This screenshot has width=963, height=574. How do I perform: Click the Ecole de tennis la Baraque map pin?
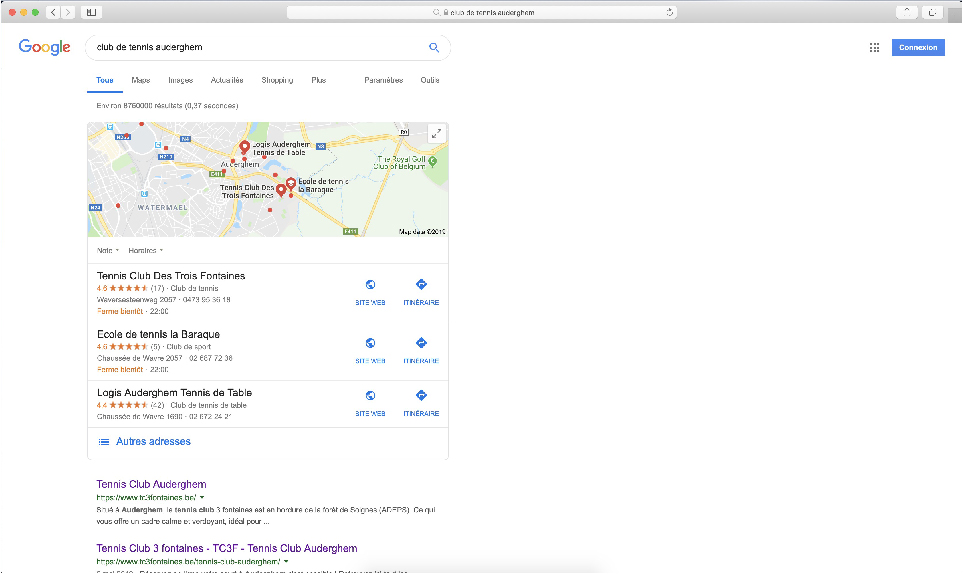[x=291, y=184]
